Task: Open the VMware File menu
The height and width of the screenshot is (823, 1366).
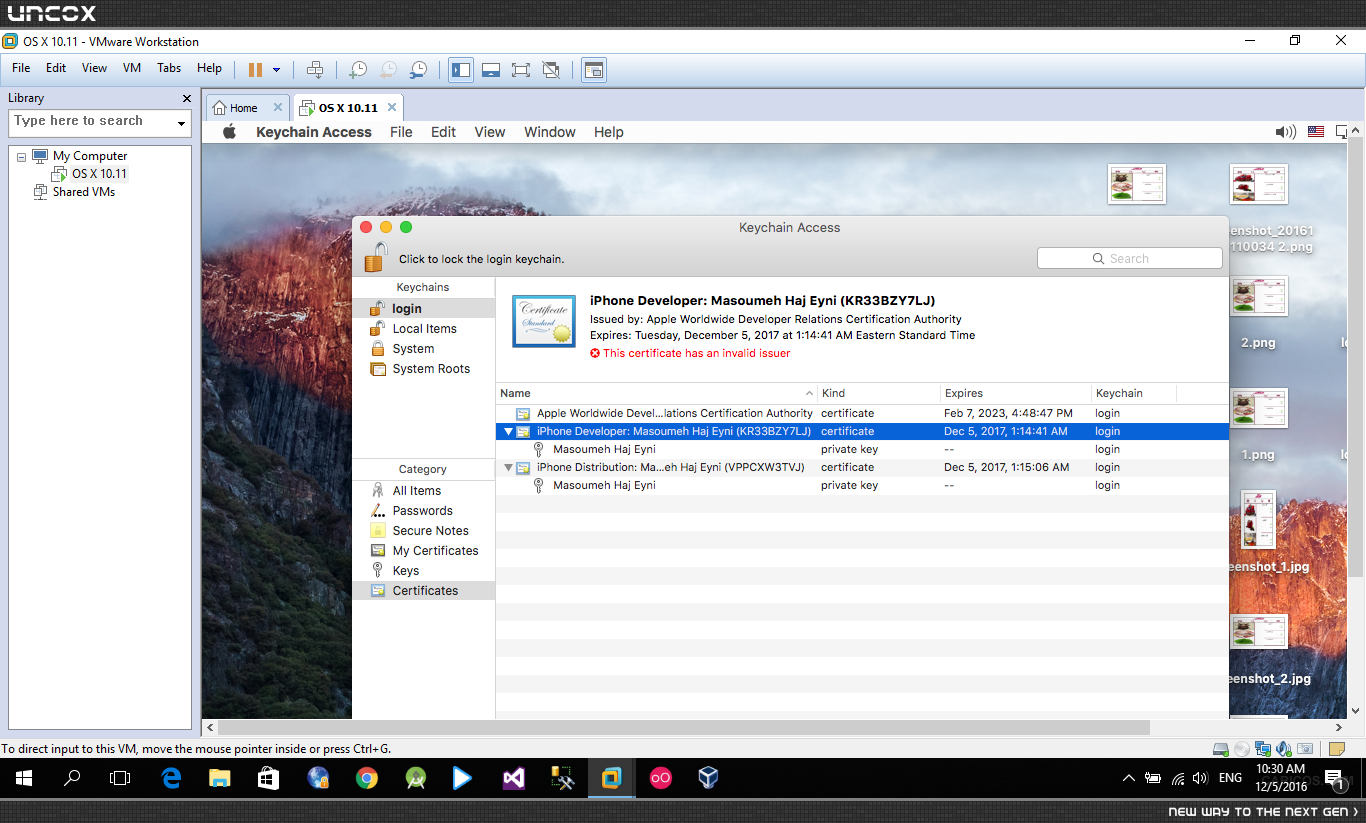Action: point(21,68)
